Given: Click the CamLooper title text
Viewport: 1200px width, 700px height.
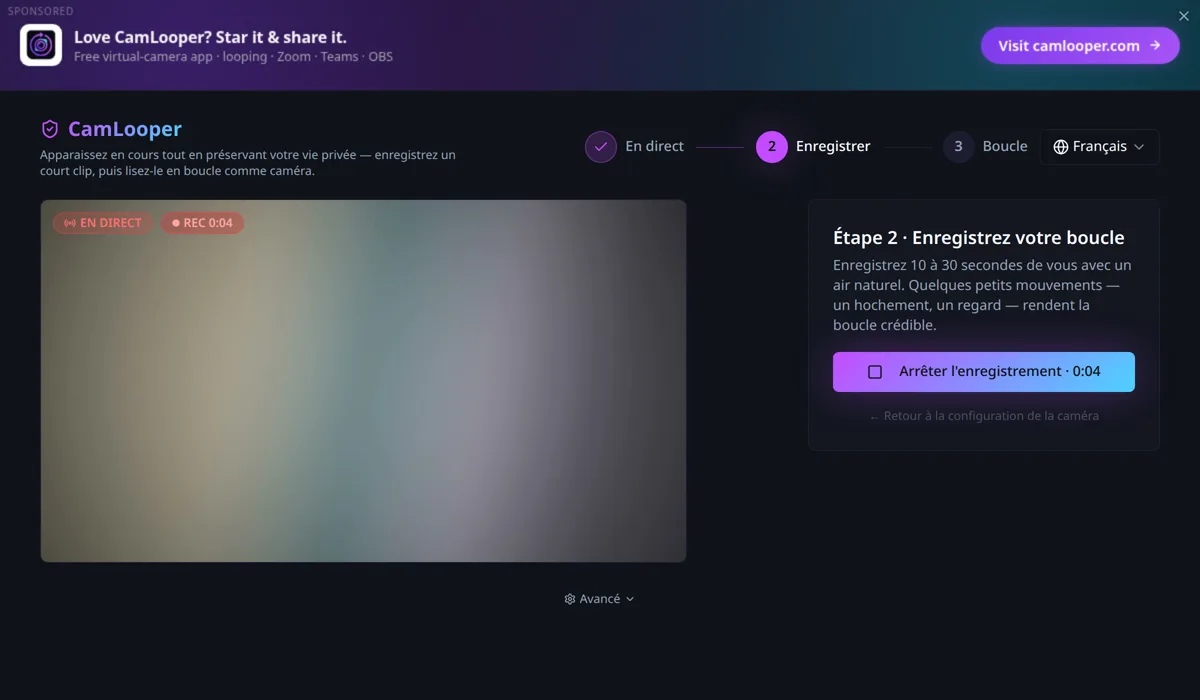Looking at the screenshot, I should [125, 129].
